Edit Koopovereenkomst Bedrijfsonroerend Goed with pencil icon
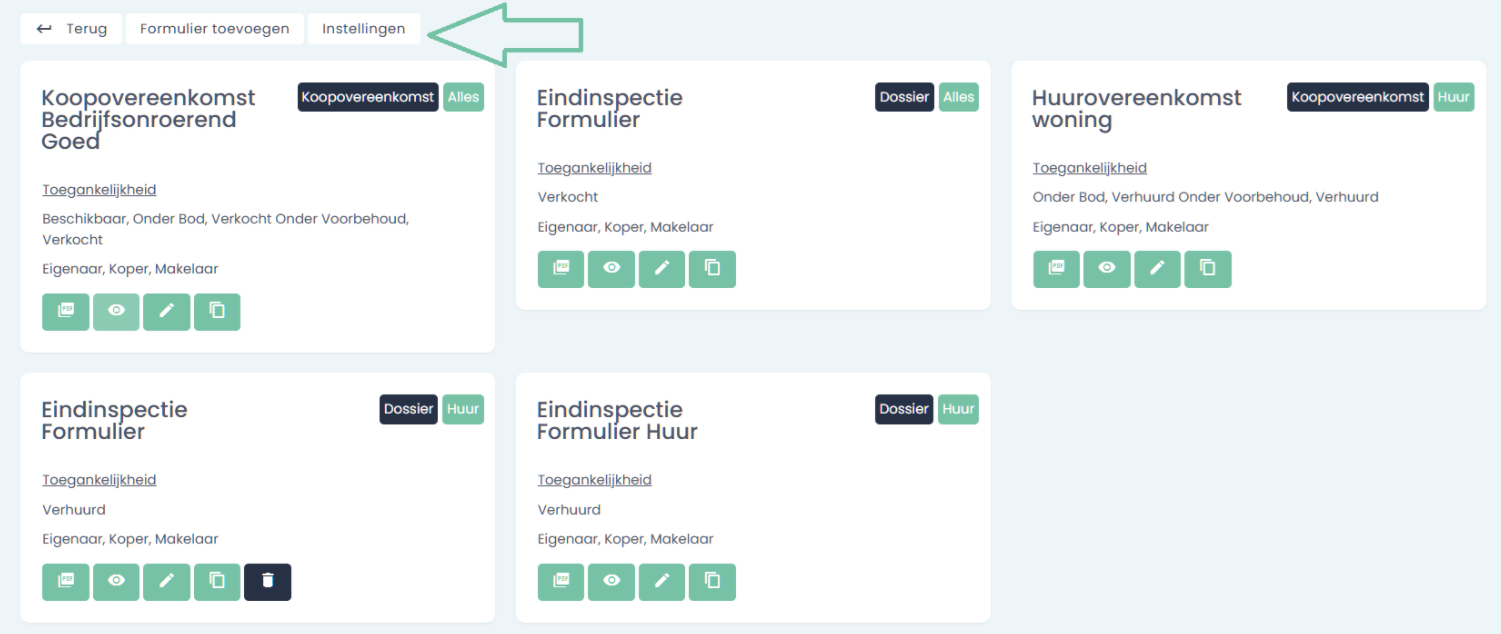Viewport: 1501px width, 634px height. coord(167,311)
